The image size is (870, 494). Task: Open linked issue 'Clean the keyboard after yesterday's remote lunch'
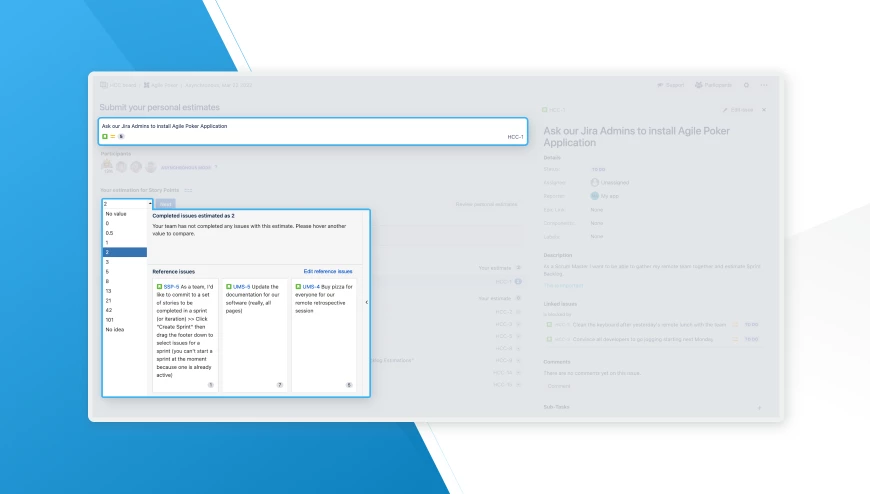(x=649, y=324)
